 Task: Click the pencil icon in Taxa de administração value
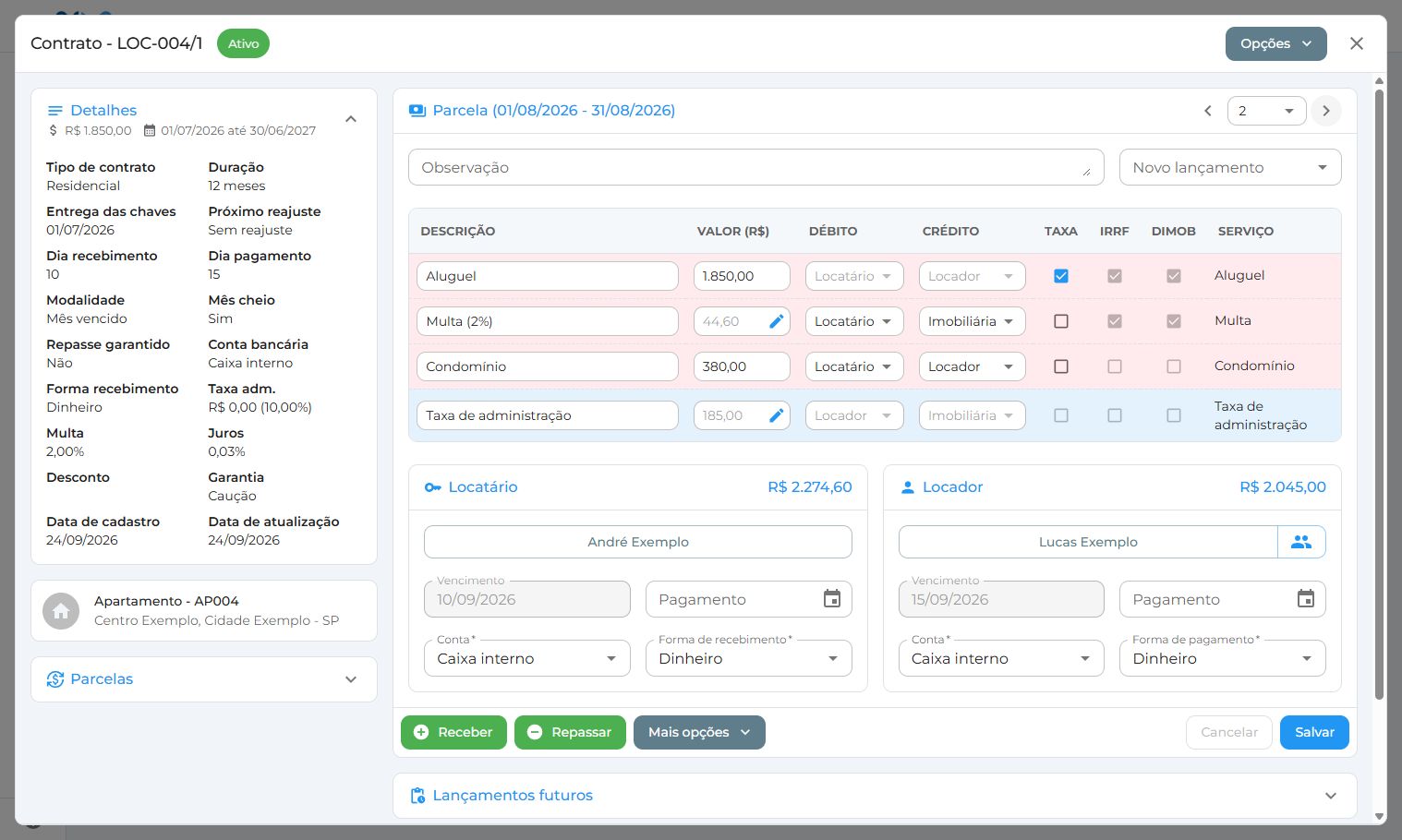pos(777,415)
